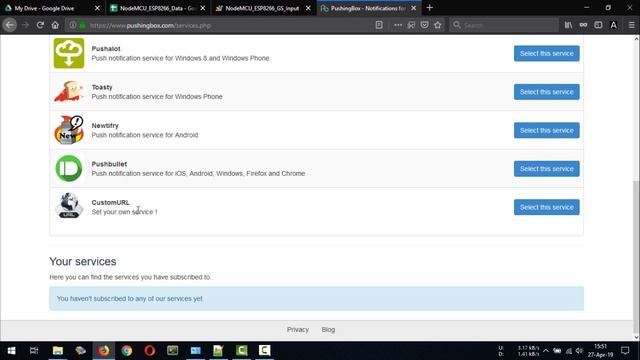Open File Explorer from the taskbar
This screenshot has height=360, width=640.
tap(58, 350)
